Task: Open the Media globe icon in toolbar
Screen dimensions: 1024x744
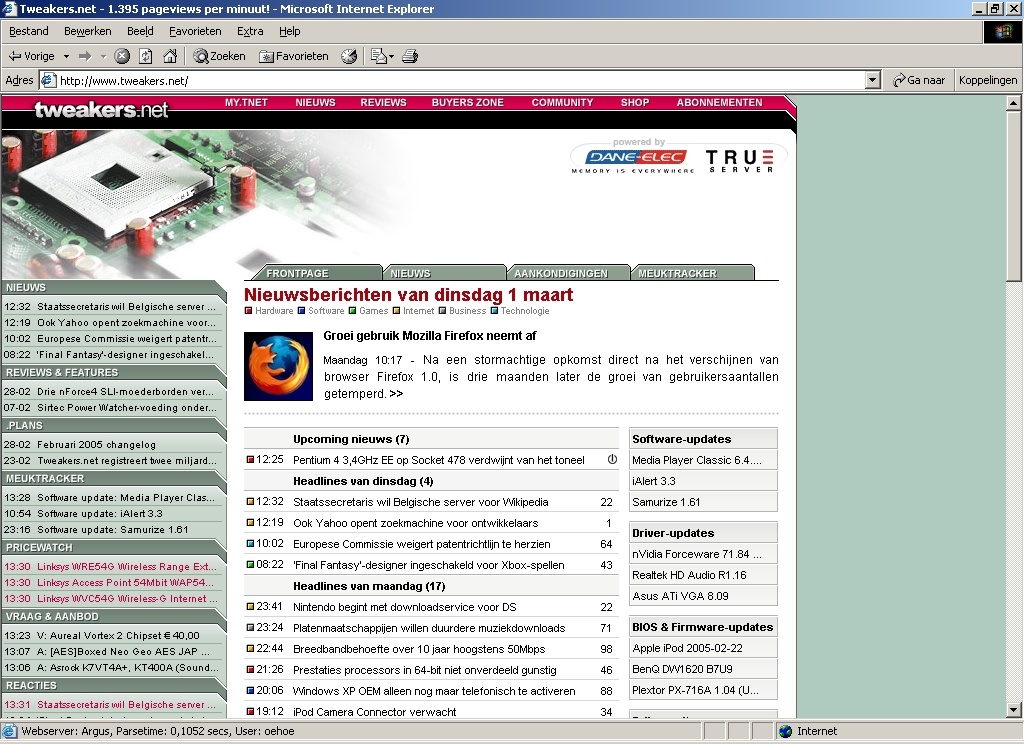Action: click(349, 56)
